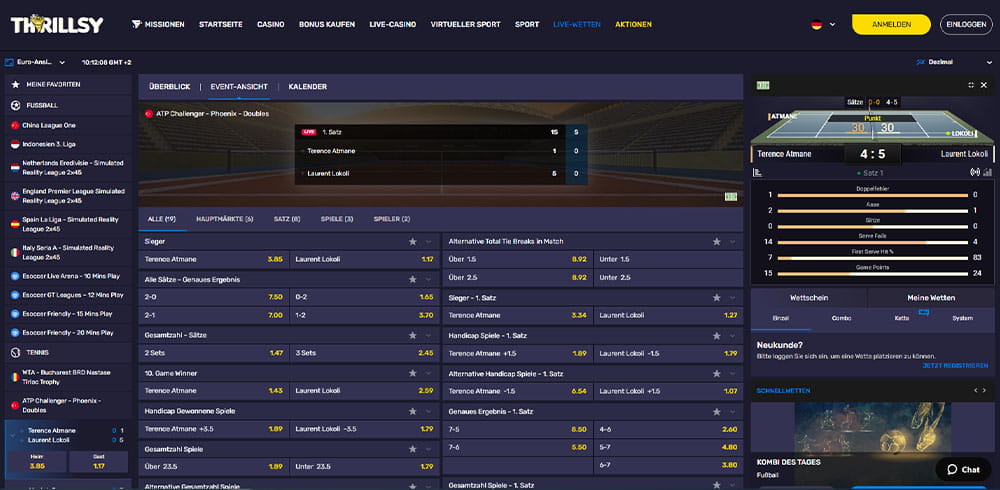1000x490 pixels.
Task: Open Virtueller Sport section
Action: point(466,24)
